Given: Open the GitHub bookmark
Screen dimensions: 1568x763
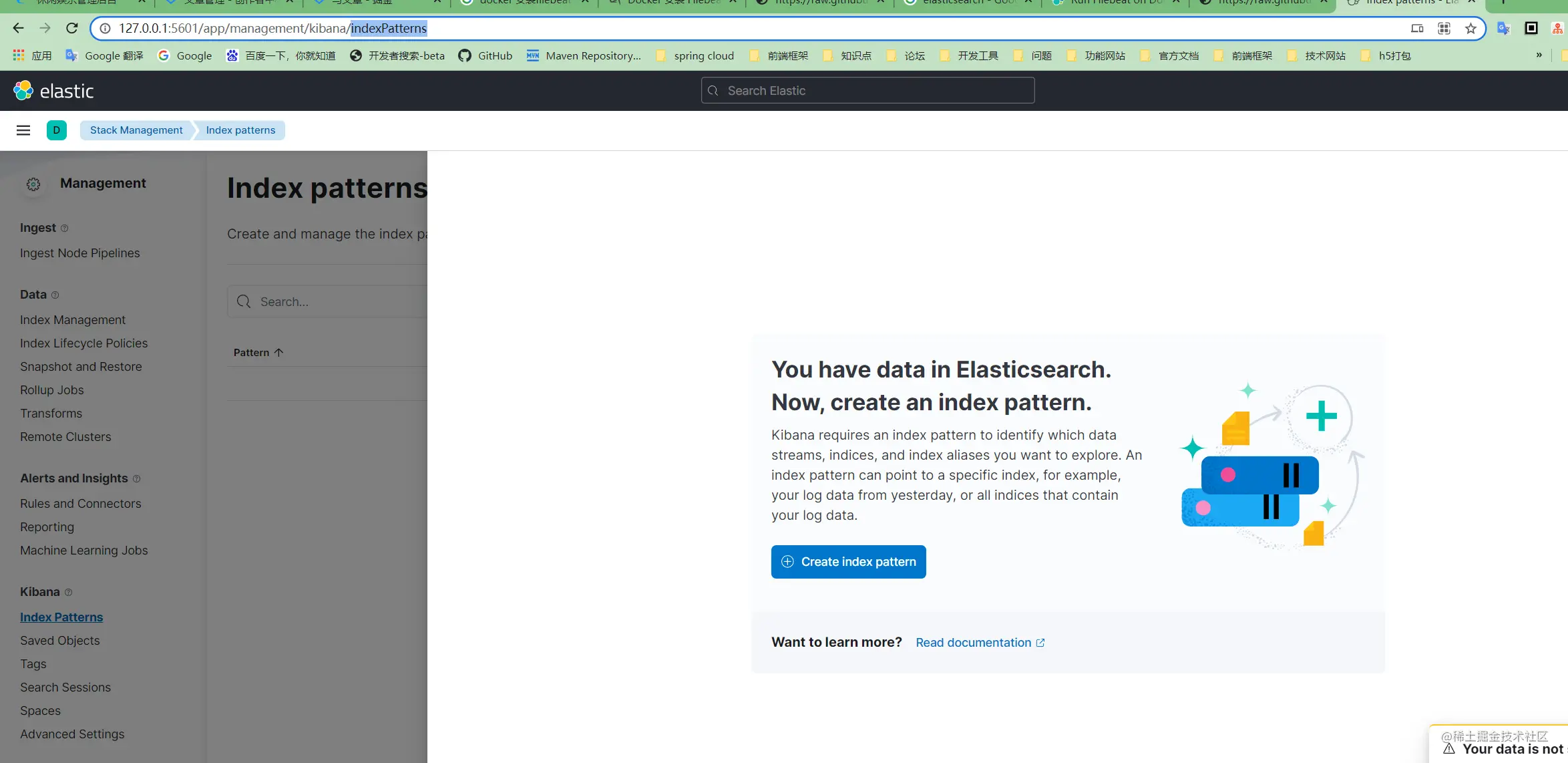Looking at the screenshot, I should [485, 55].
